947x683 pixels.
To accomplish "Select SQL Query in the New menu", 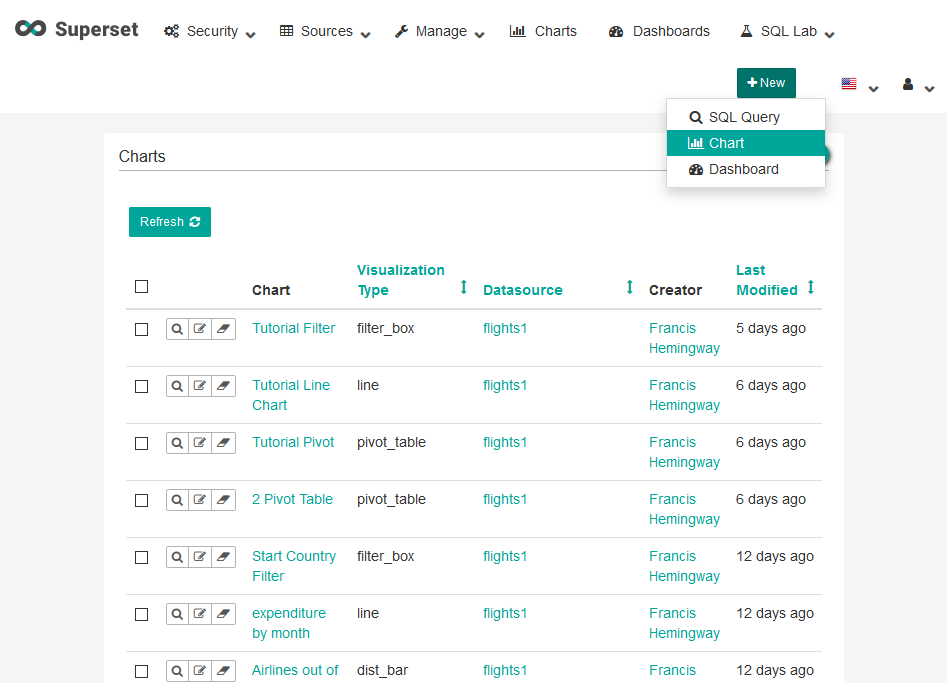I will pyautogui.click(x=745, y=117).
